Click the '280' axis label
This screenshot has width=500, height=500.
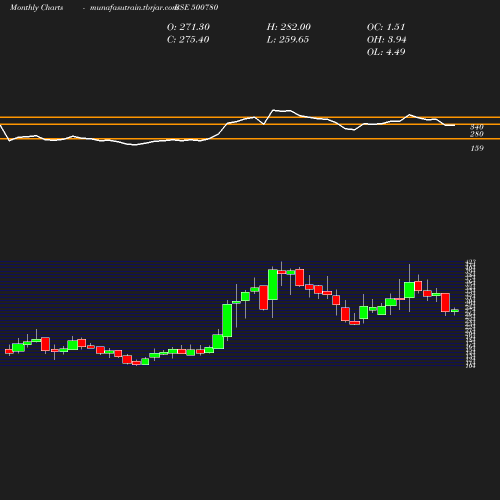pyautogui.click(x=477, y=134)
